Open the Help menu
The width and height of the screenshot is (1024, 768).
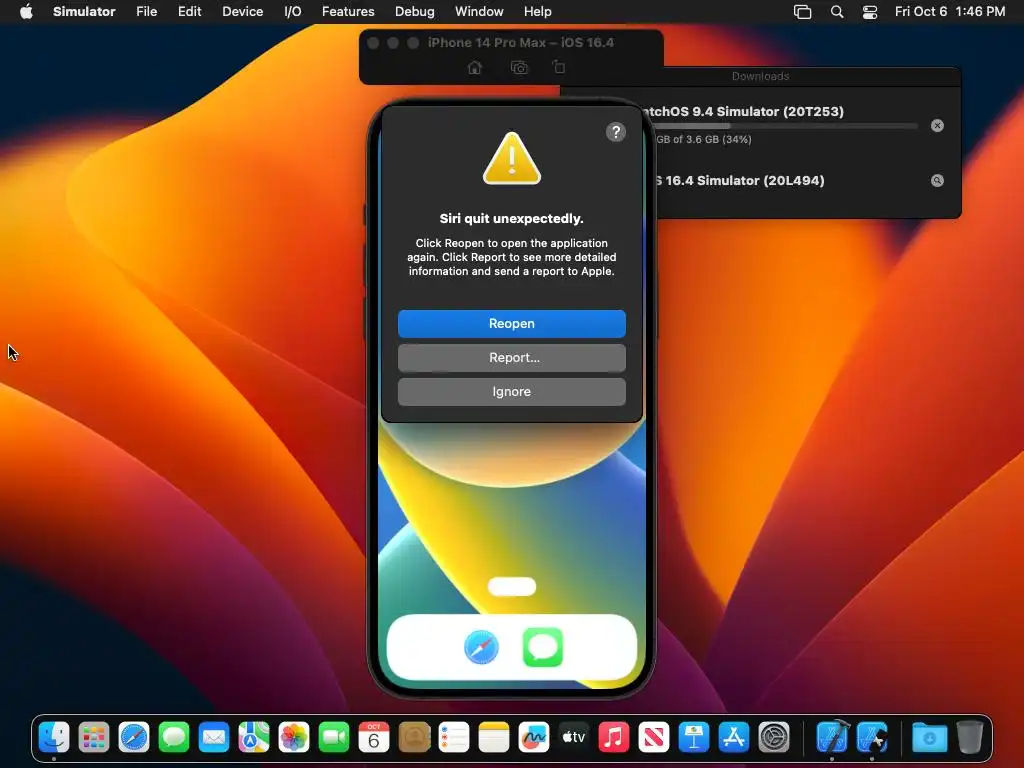[x=537, y=12]
